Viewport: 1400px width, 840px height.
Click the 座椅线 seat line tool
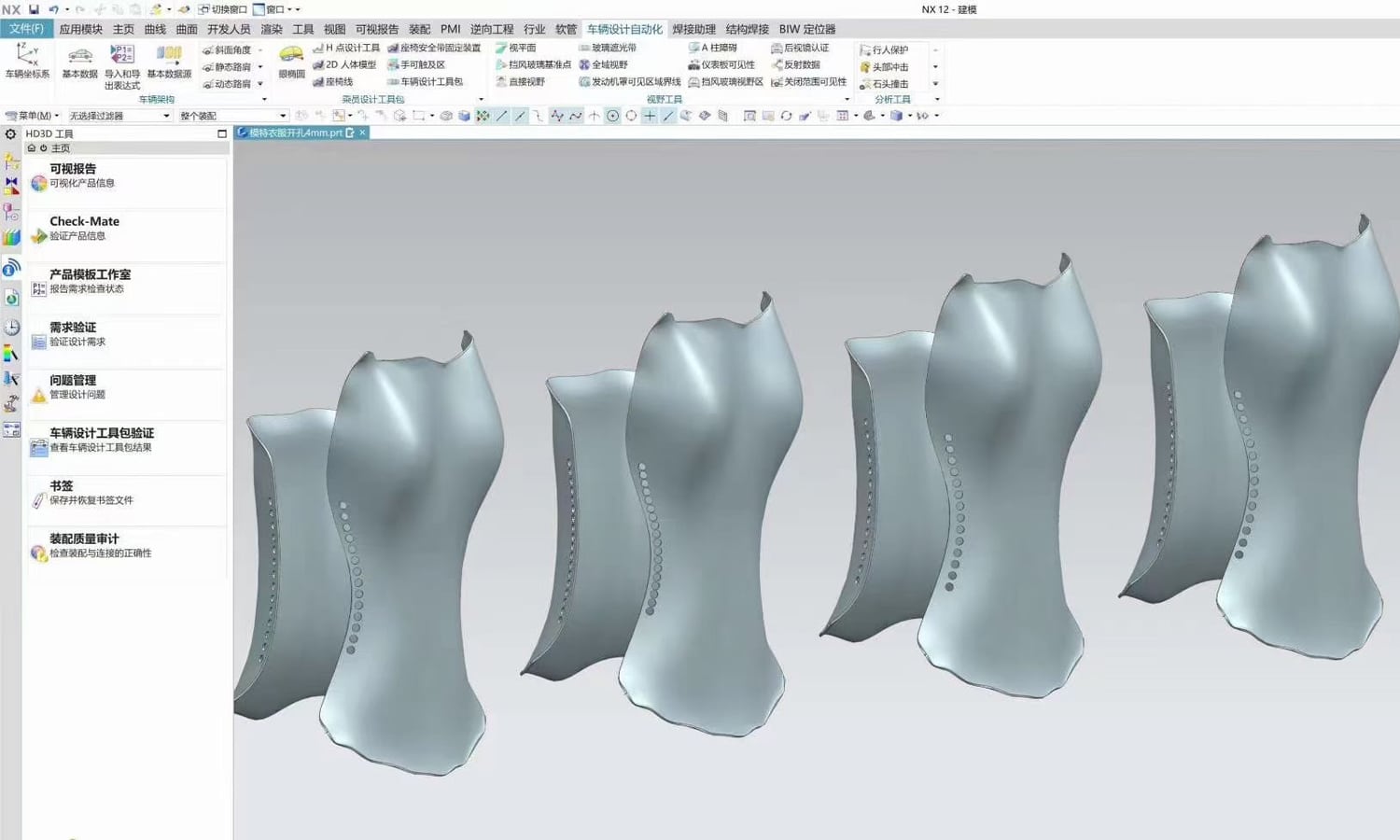332,81
